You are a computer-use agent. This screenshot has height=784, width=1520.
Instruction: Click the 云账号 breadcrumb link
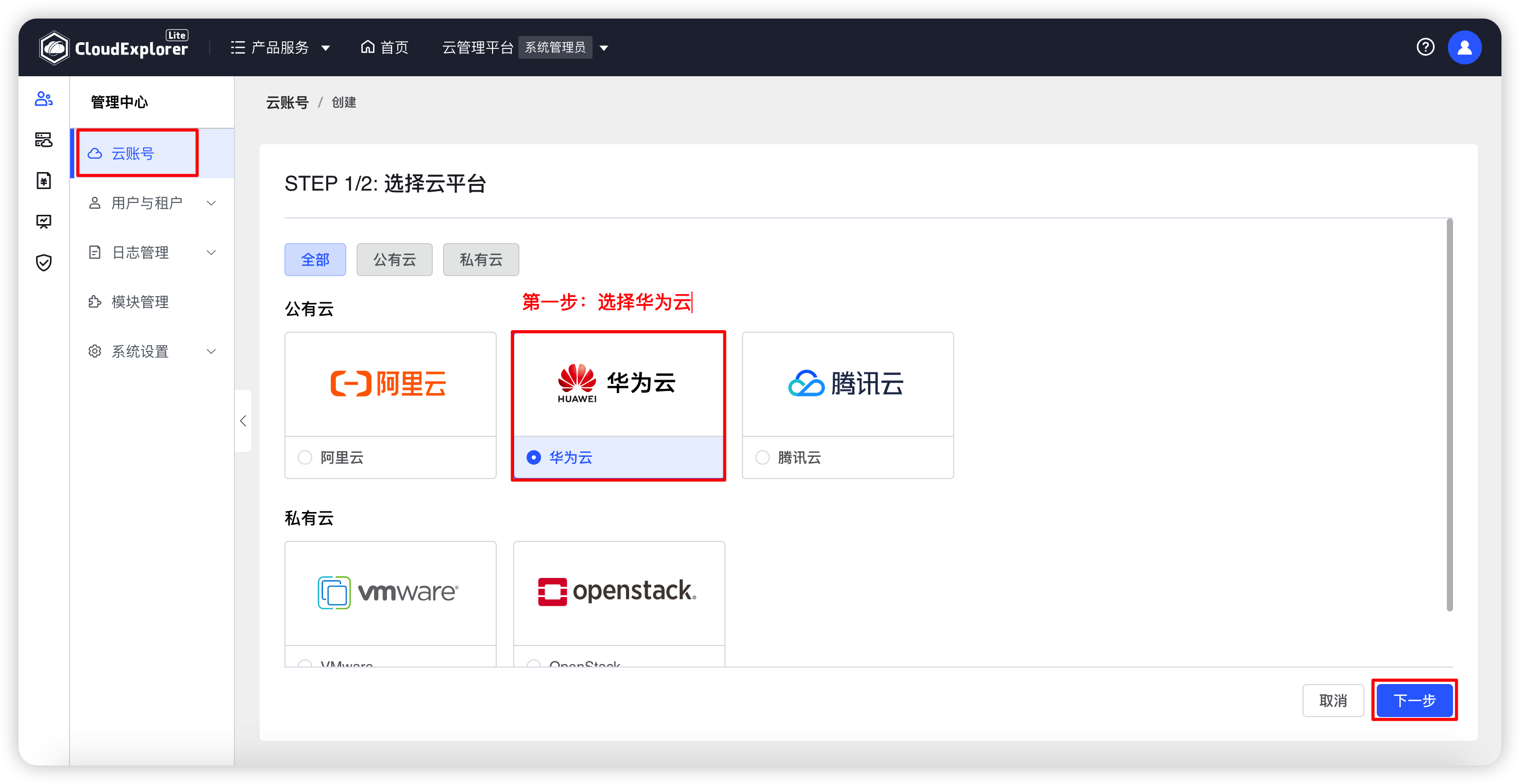(x=288, y=103)
